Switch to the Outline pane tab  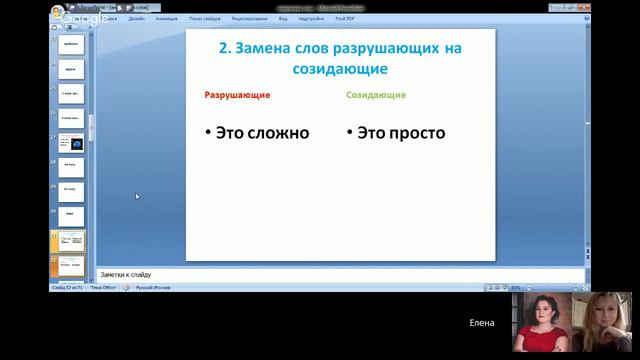pos(69,27)
